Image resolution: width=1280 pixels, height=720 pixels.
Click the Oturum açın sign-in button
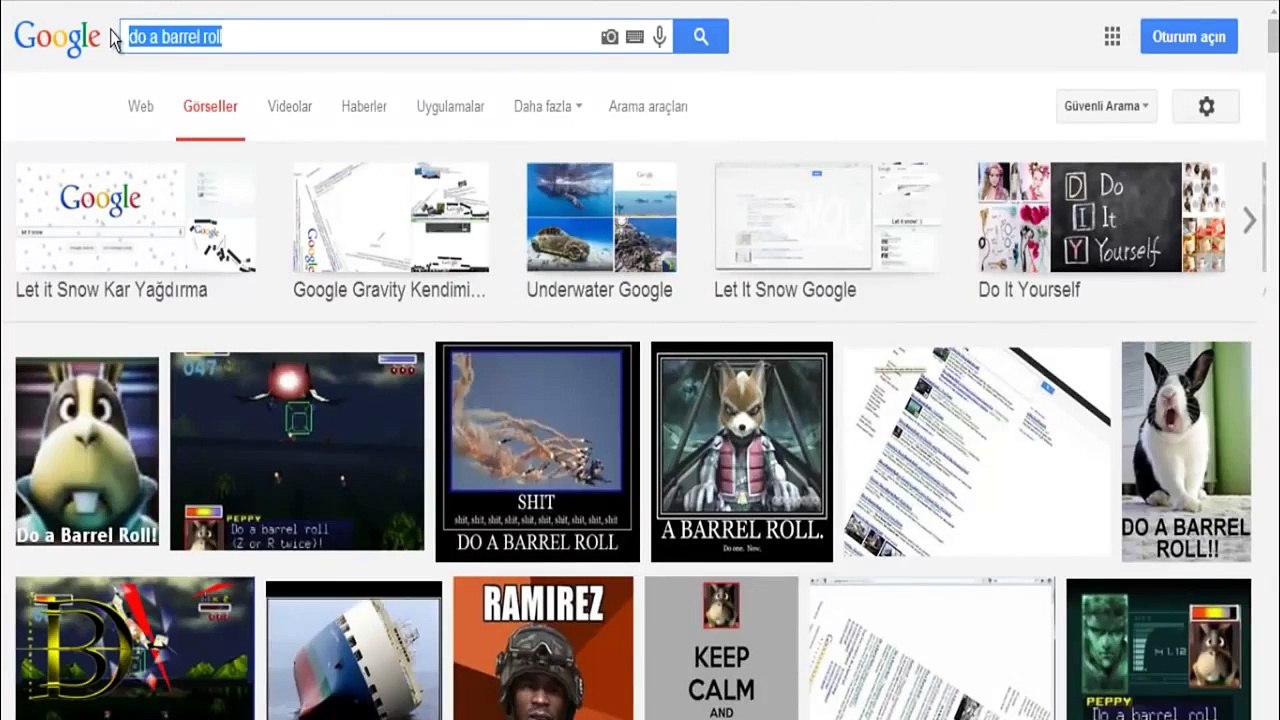[1189, 37]
